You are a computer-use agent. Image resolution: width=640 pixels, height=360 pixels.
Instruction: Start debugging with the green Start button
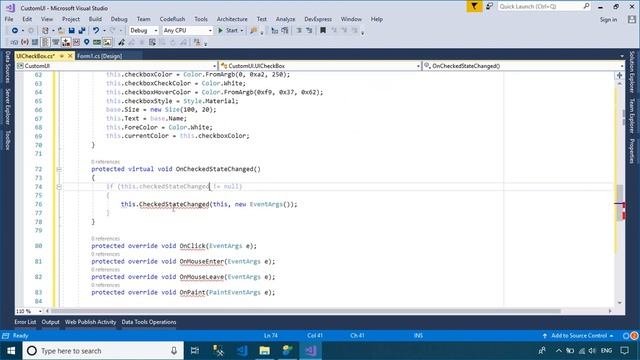point(228,31)
